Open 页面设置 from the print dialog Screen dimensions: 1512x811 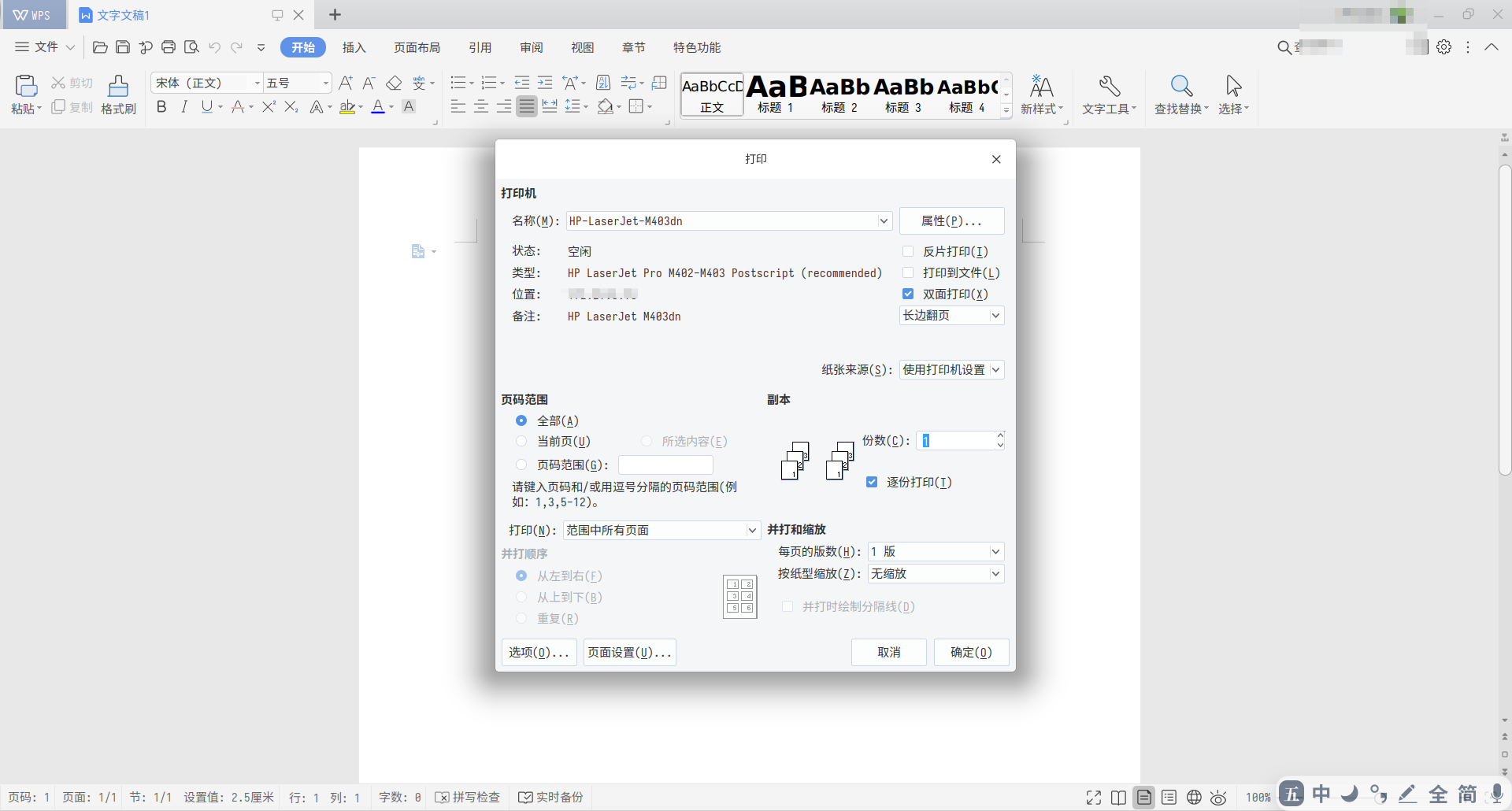629,652
